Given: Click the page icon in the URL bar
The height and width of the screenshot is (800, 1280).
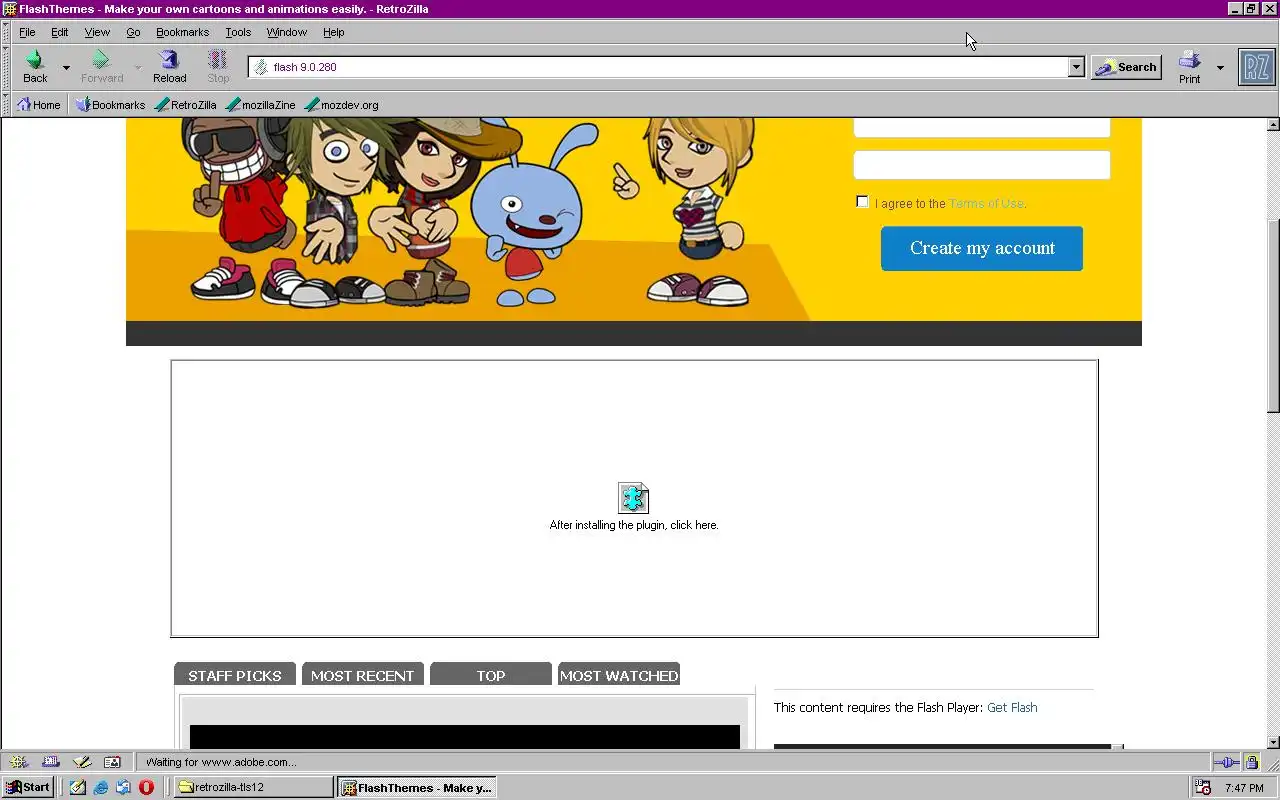Looking at the screenshot, I should tap(261, 67).
